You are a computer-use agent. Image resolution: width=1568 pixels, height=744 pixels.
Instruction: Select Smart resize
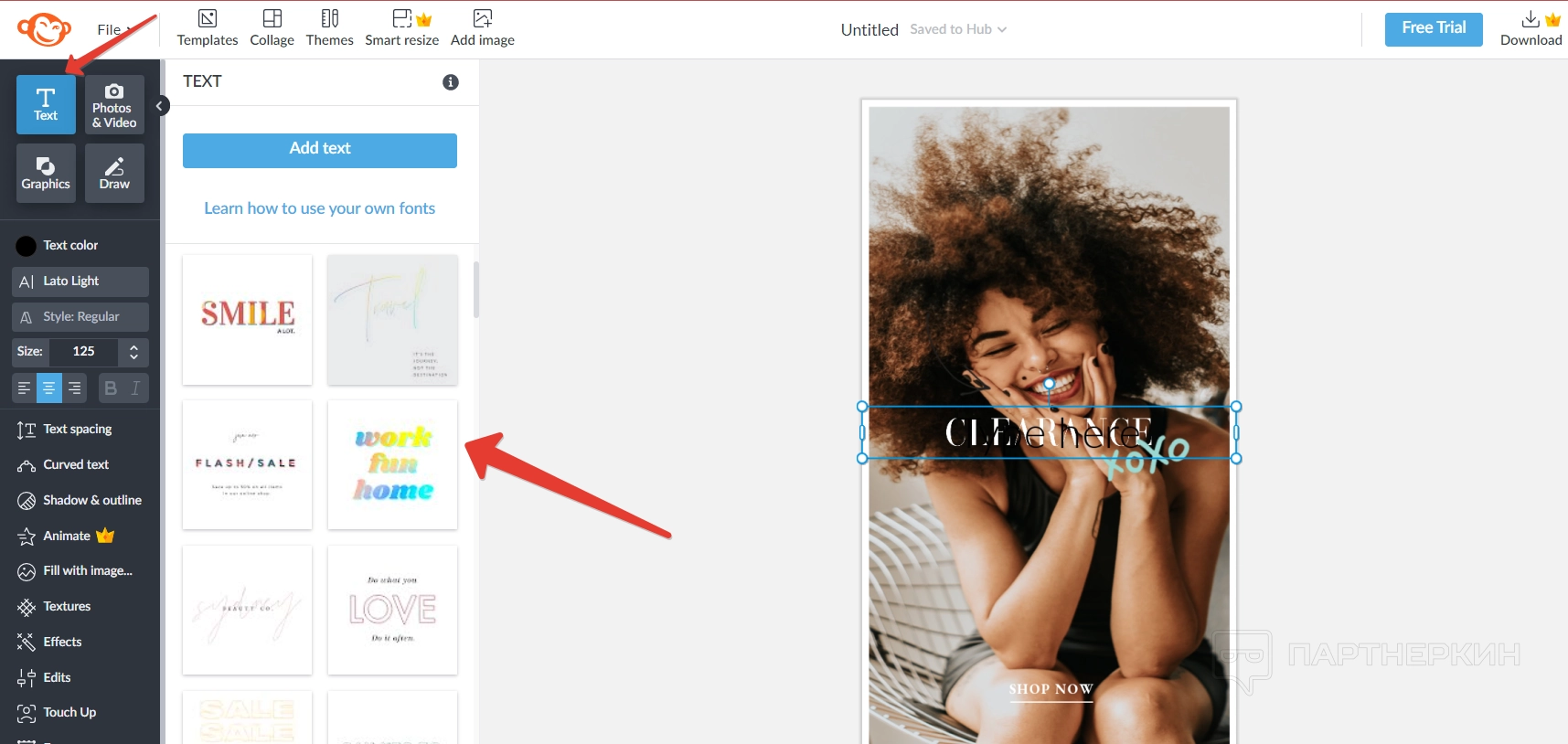click(401, 28)
